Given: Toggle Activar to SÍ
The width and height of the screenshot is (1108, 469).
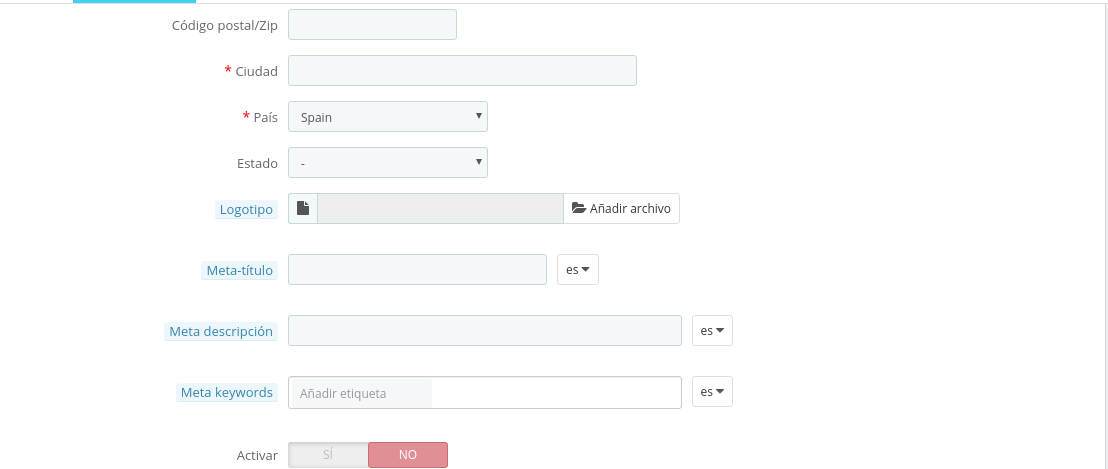Looking at the screenshot, I should pyautogui.click(x=328, y=455).
